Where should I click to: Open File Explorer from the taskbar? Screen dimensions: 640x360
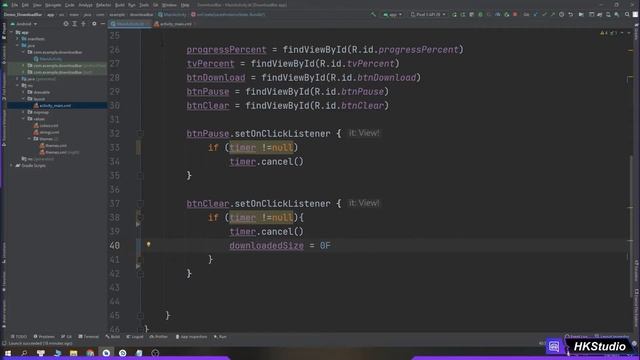tap(73, 353)
